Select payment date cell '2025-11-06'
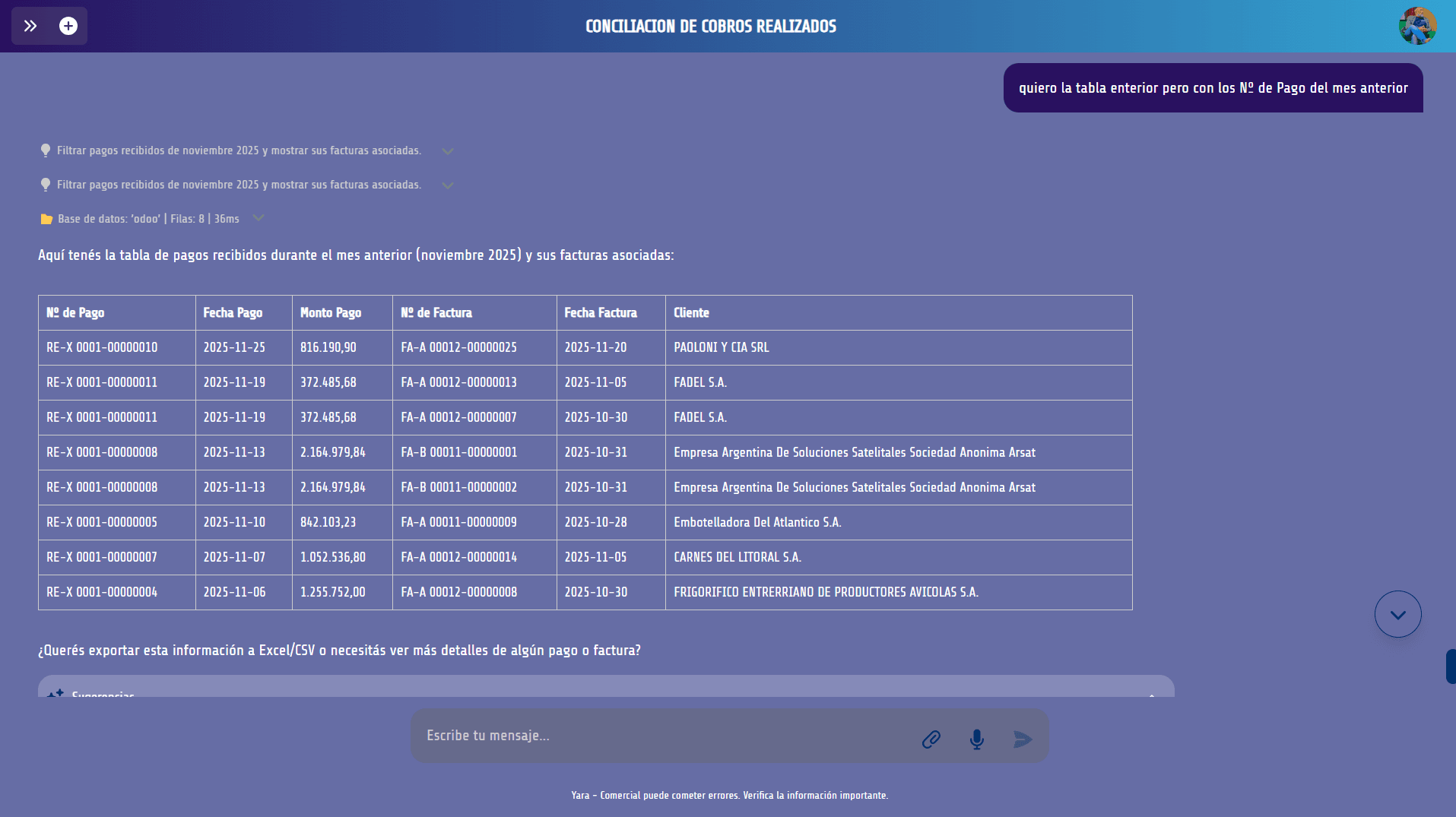This screenshot has width=1456, height=817. coord(244,593)
